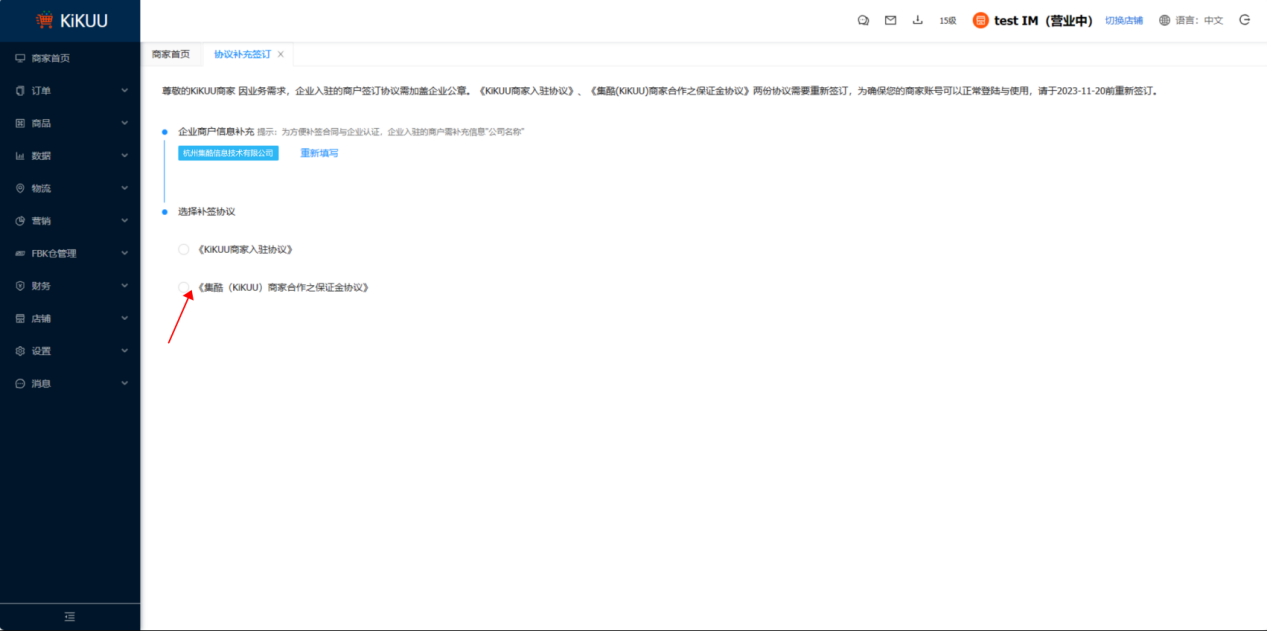Click the 财务 shield icon
Viewport: 1267px width, 631px height.
[x=20, y=286]
